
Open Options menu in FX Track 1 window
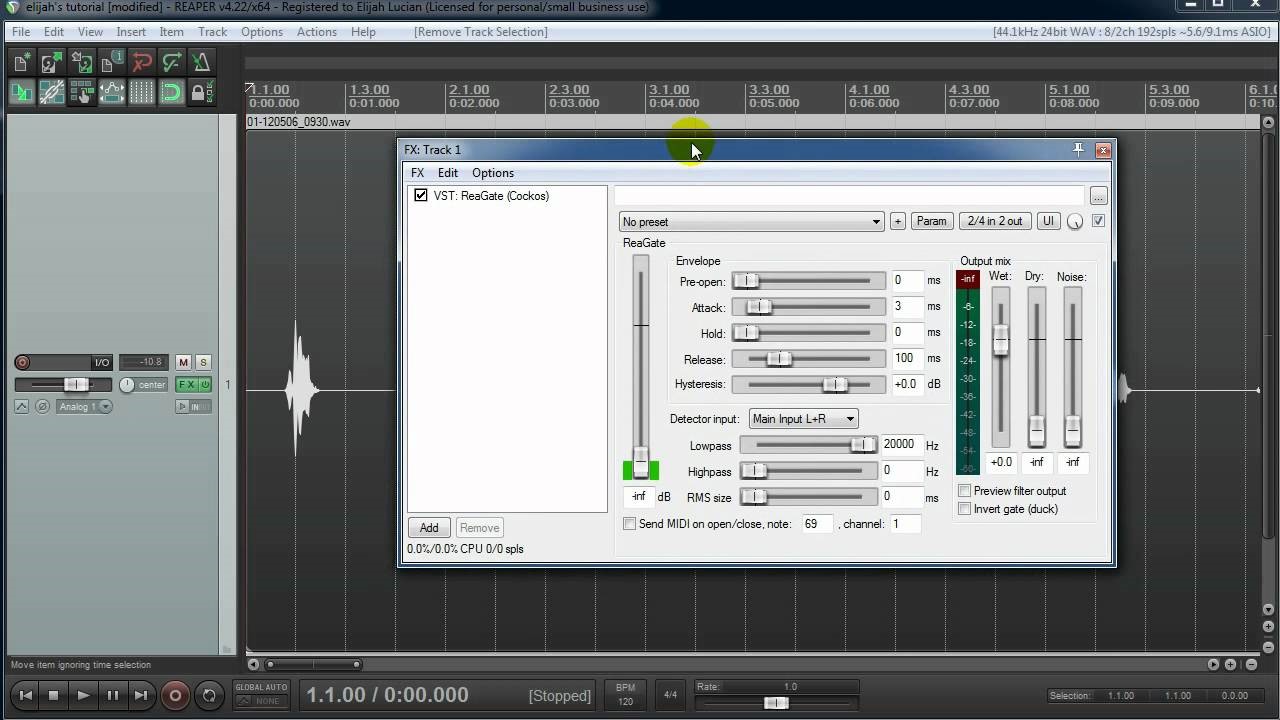coord(492,173)
